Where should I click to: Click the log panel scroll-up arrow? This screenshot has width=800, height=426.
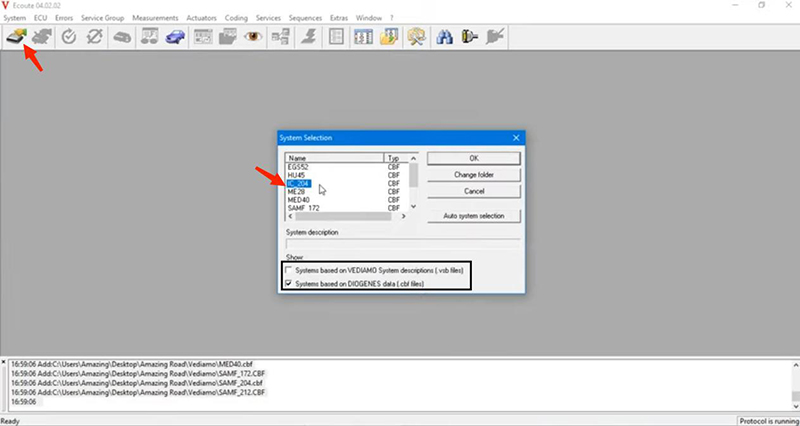[795, 364]
